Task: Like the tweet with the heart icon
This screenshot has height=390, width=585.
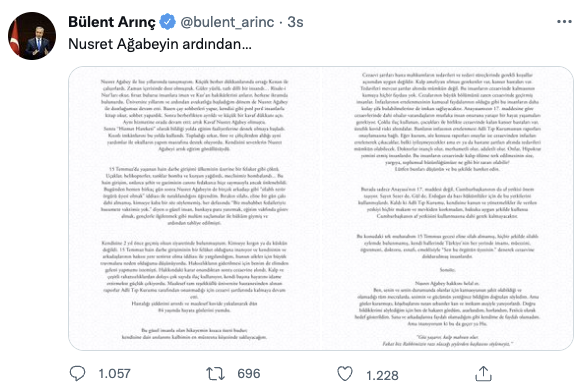Action: (345, 374)
